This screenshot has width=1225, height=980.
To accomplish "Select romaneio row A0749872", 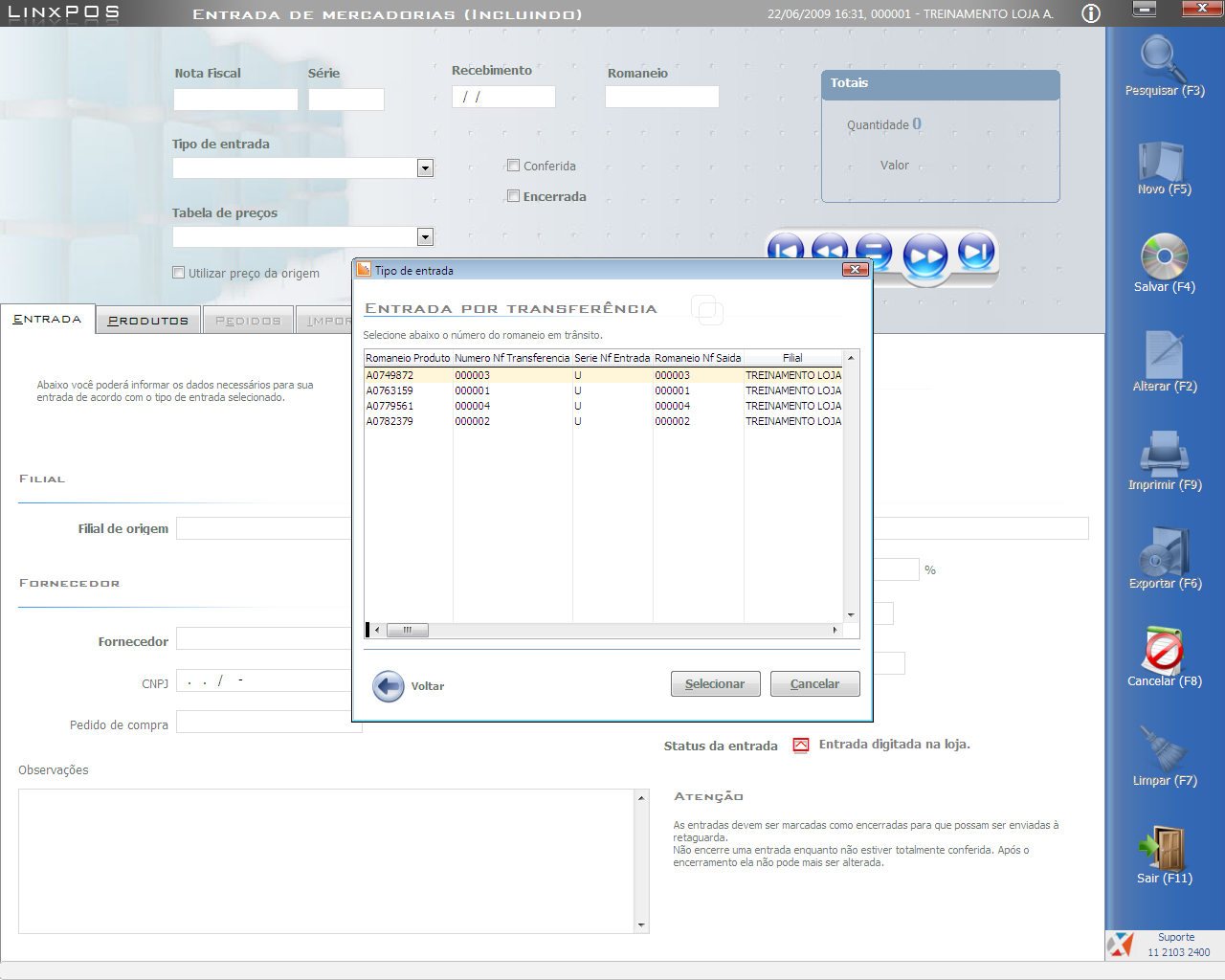I will click(x=603, y=375).
